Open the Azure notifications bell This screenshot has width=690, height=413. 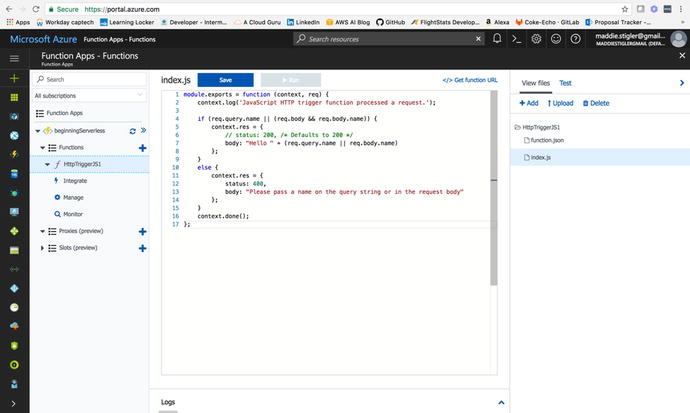pyautogui.click(x=497, y=39)
